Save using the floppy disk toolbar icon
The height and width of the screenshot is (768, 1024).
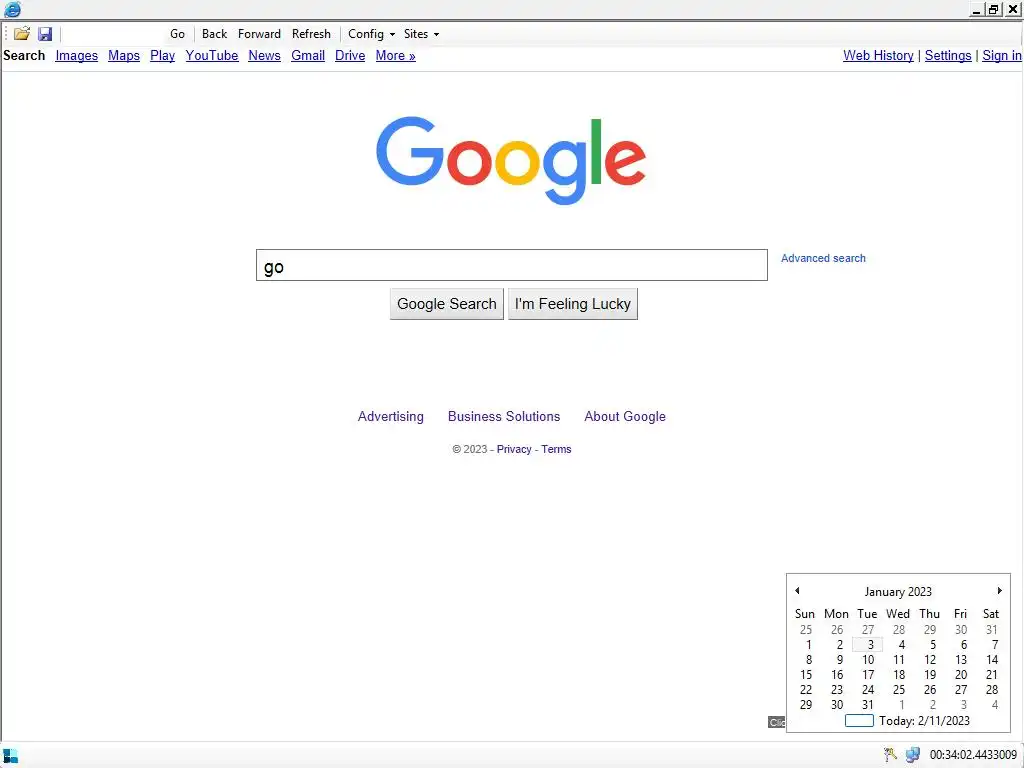pos(45,34)
